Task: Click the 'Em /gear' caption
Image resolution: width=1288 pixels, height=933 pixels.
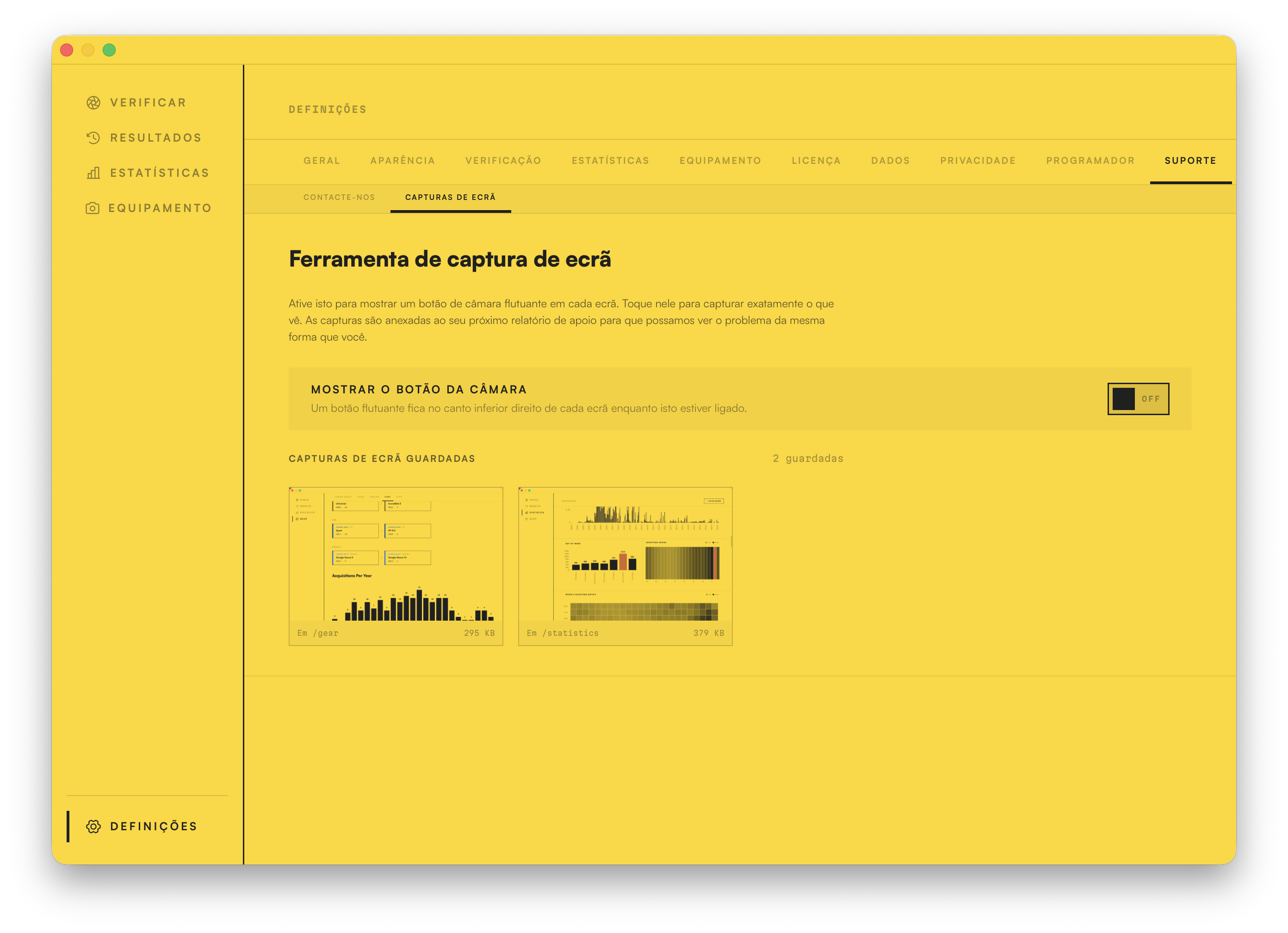Action: coord(317,633)
